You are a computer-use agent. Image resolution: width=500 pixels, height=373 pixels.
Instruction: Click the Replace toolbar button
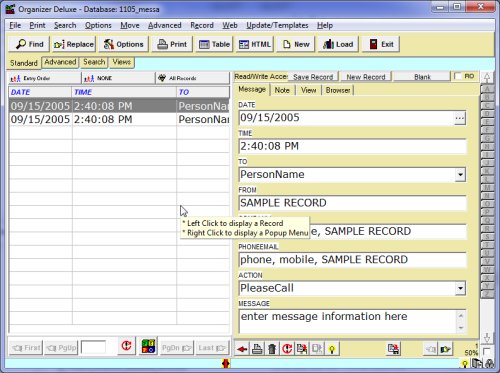[74, 44]
